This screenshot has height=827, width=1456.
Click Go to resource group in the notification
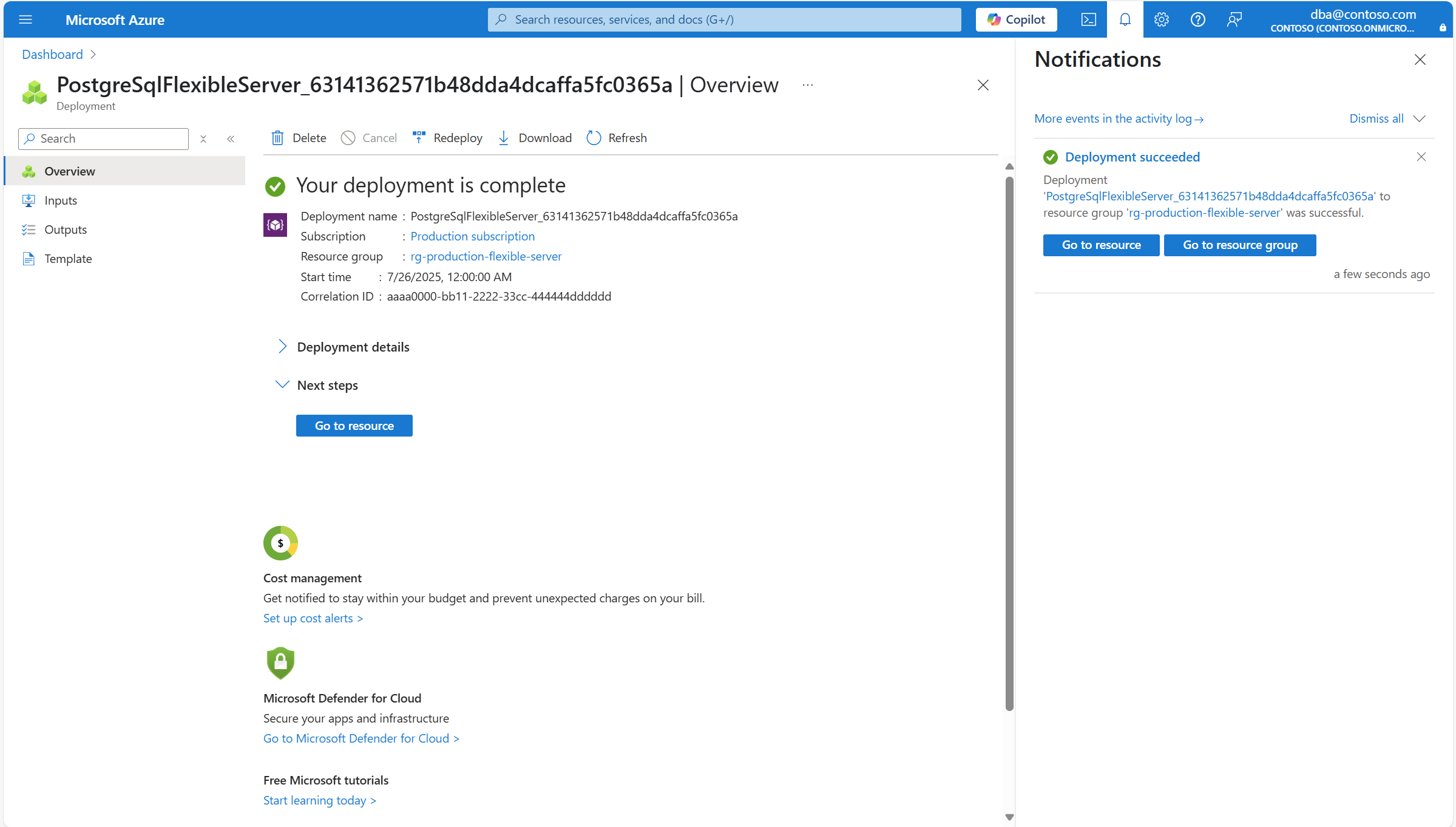click(x=1239, y=245)
